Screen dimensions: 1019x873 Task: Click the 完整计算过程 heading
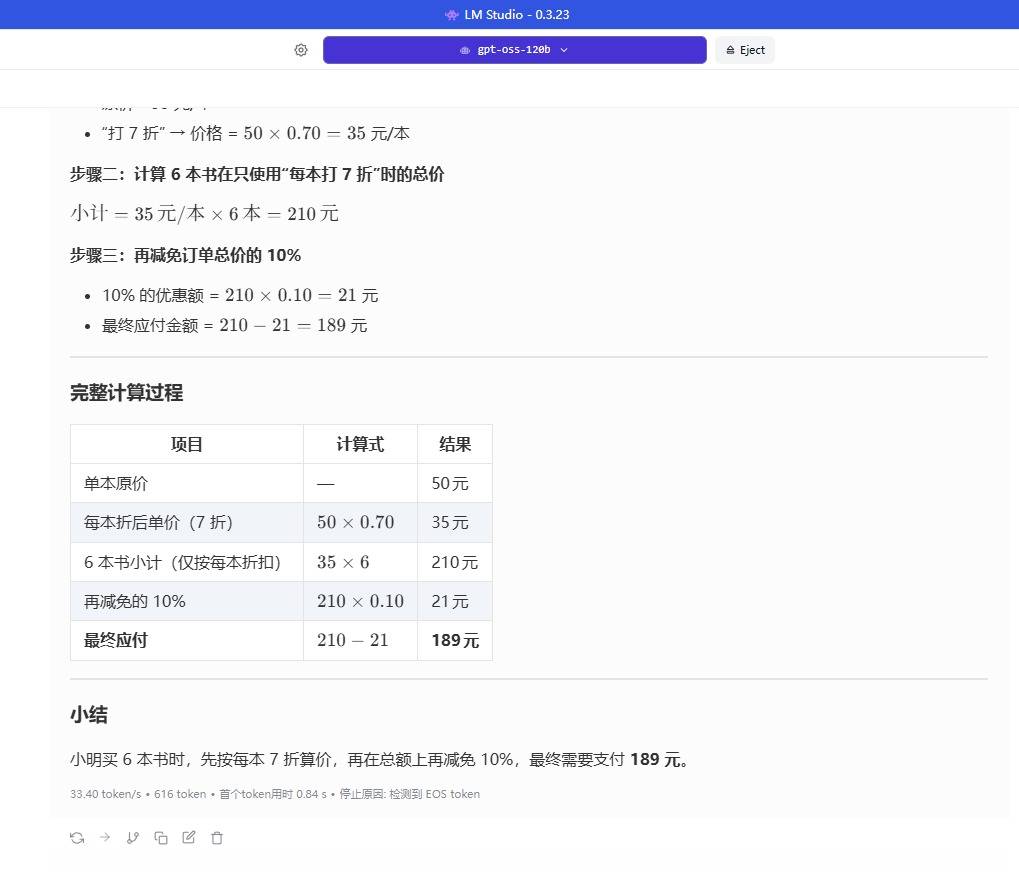[127, 393]
